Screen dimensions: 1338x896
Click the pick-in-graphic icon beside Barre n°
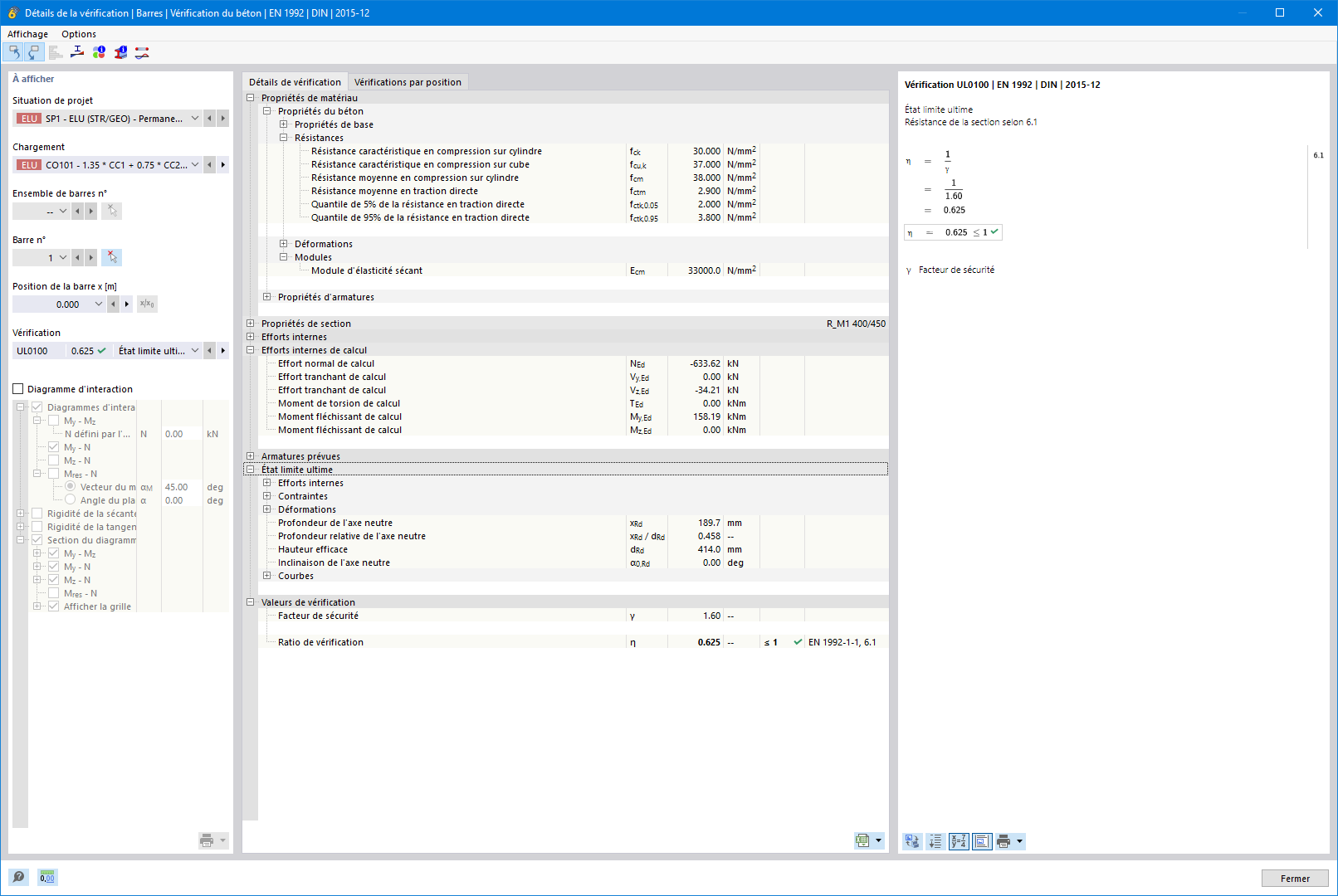click(x=111, y=258)
